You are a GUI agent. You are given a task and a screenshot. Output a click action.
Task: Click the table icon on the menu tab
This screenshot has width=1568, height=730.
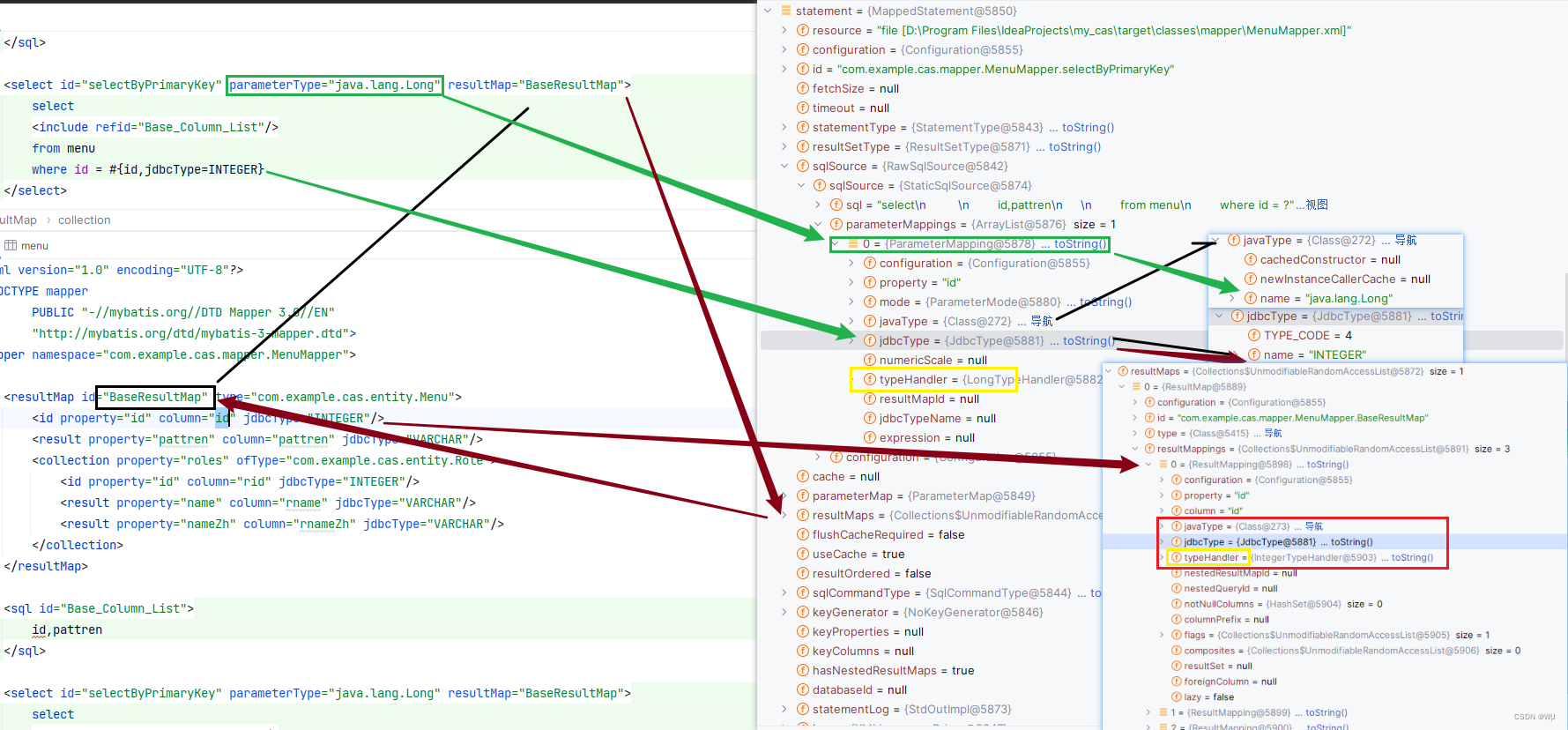pos(11,245)
